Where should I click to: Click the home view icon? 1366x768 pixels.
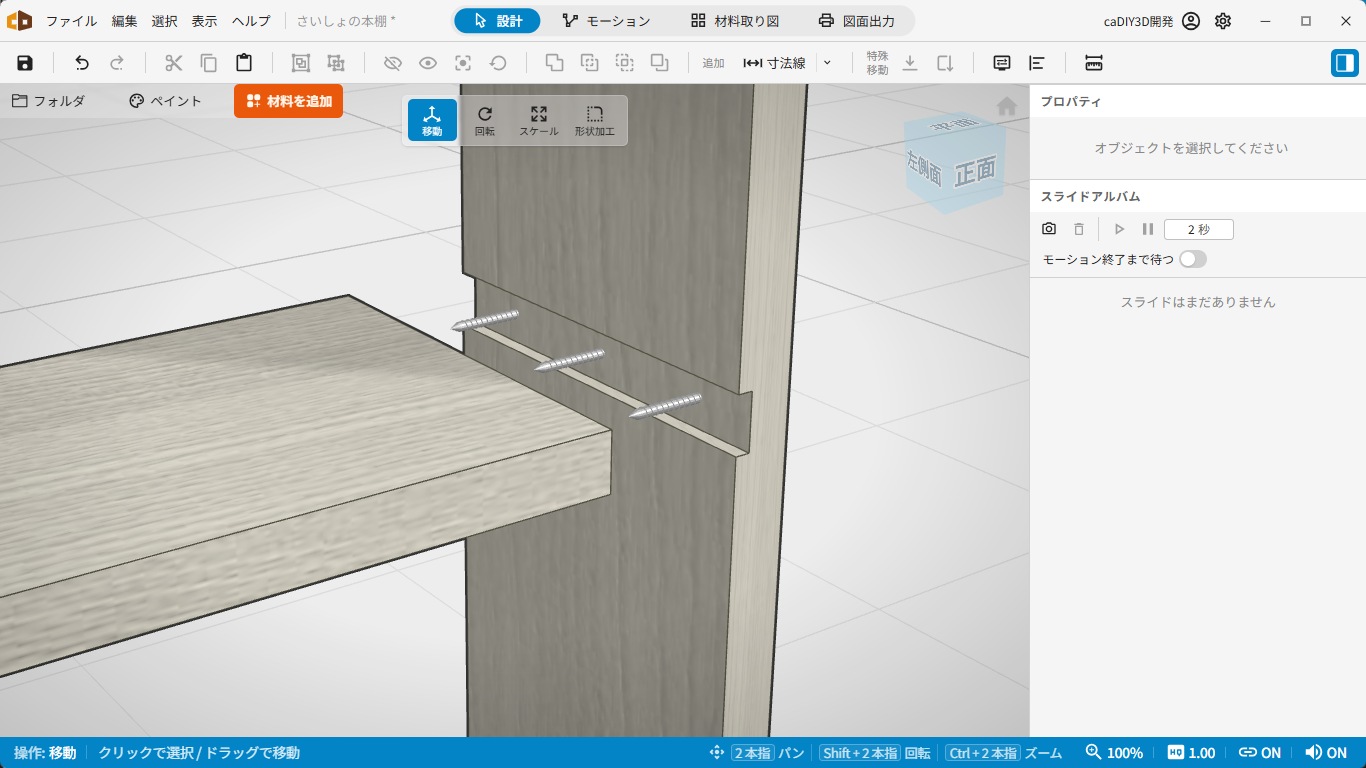pos(1007,106)
